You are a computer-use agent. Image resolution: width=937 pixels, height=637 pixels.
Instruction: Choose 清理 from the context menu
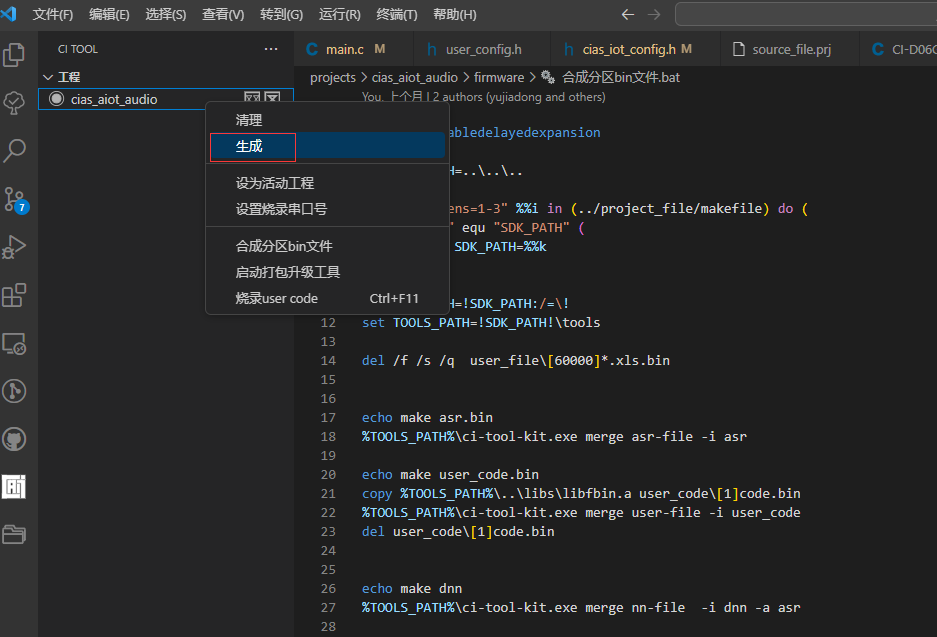327,120
